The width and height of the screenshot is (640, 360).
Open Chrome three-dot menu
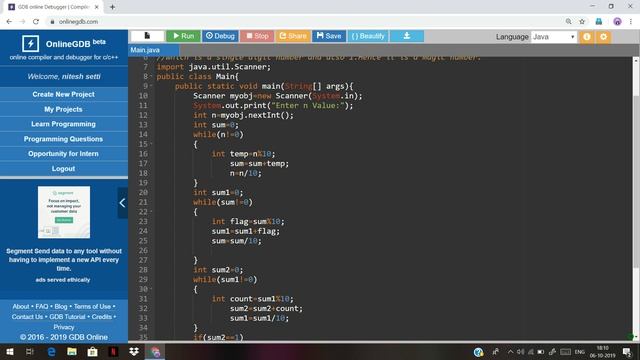(631, 22)
